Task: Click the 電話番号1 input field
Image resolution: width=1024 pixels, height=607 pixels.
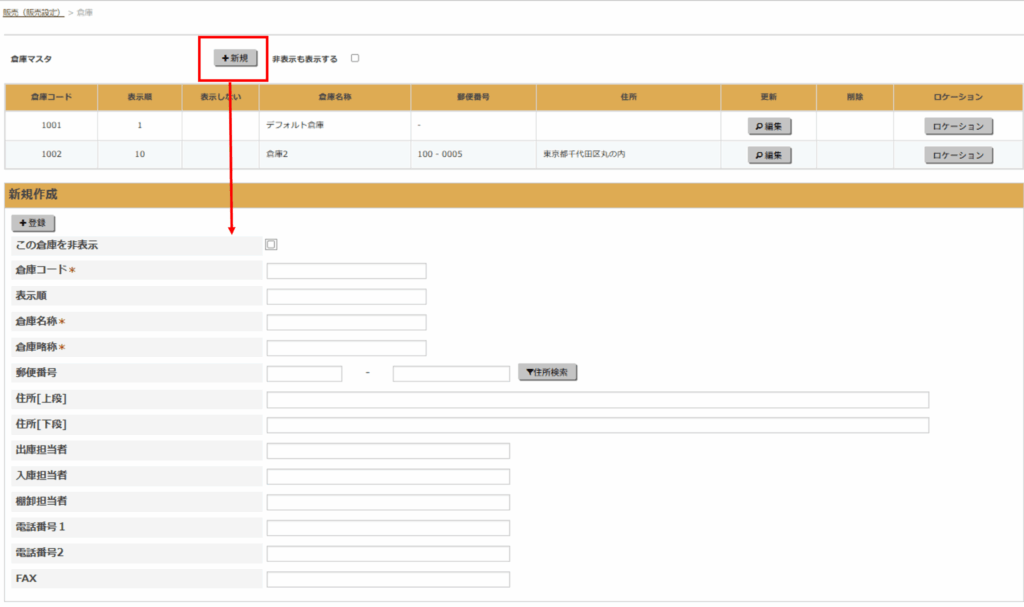Action: click(388, 528)
